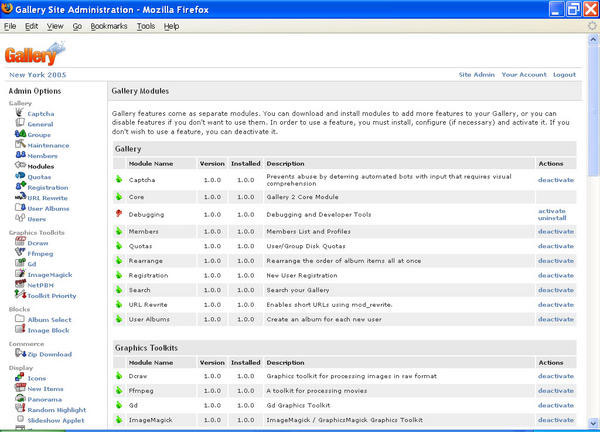Deactivate the URL Rewrite module
The image size is (600, 432).
pos(556,305)
